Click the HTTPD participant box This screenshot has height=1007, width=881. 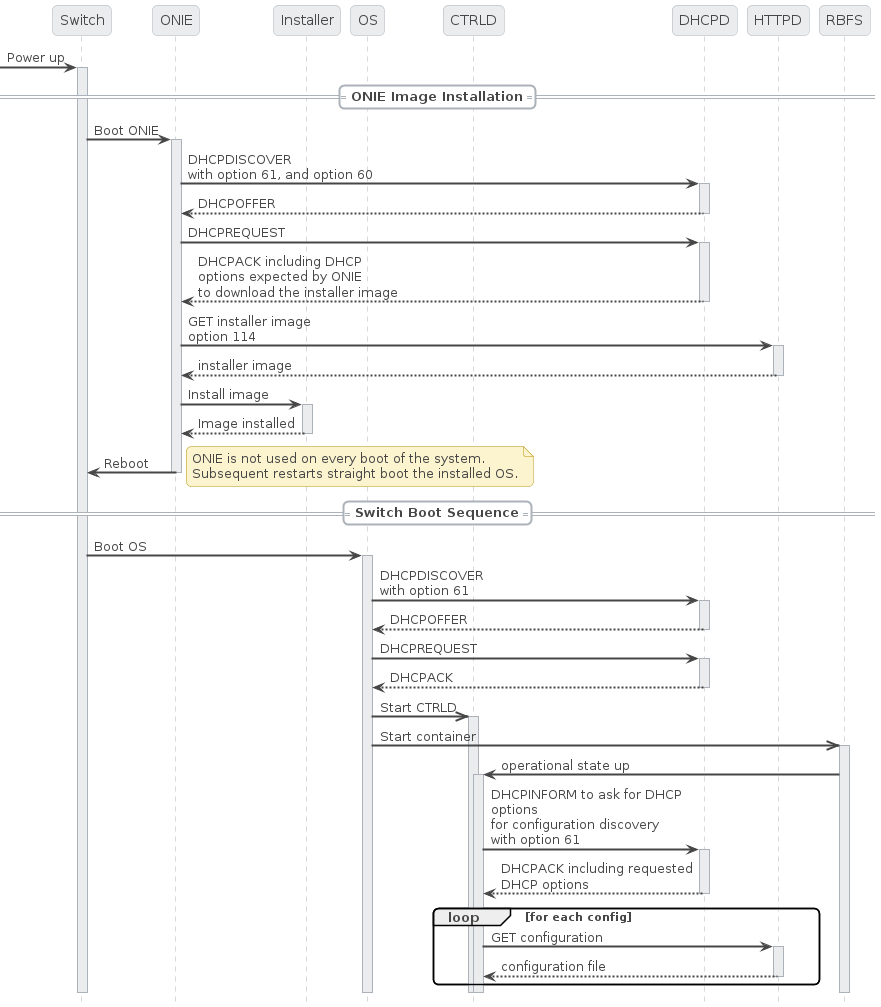777,20
